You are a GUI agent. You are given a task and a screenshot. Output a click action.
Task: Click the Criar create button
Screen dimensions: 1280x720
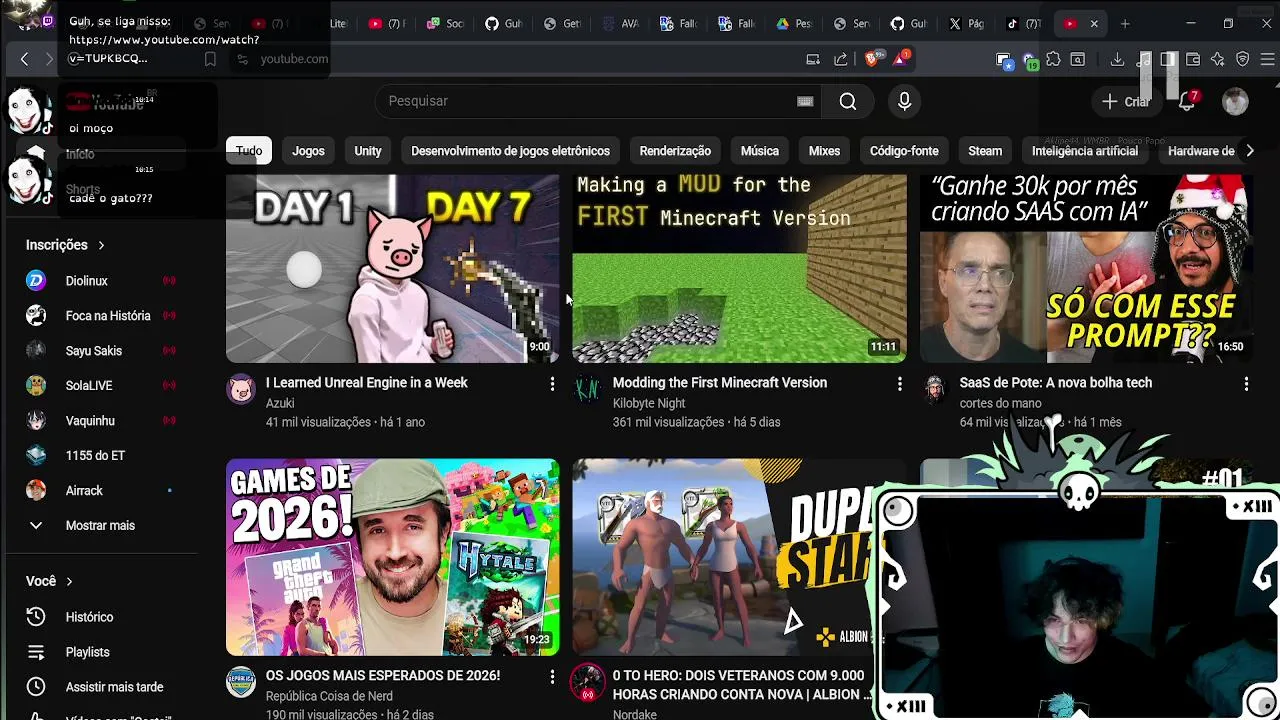[x=1125, y=101]
